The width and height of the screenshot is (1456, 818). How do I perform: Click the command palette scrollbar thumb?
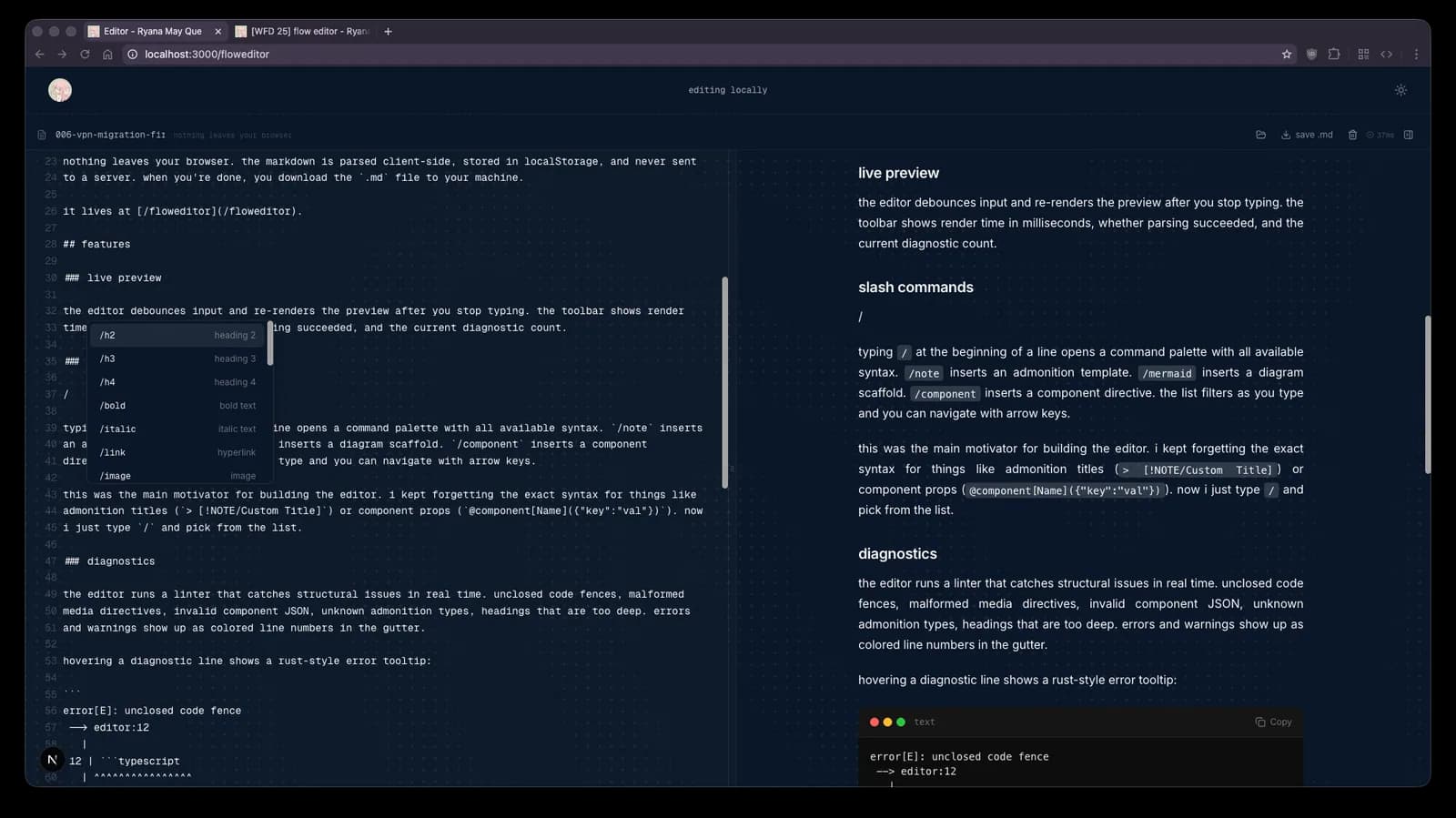pos(270,343)
